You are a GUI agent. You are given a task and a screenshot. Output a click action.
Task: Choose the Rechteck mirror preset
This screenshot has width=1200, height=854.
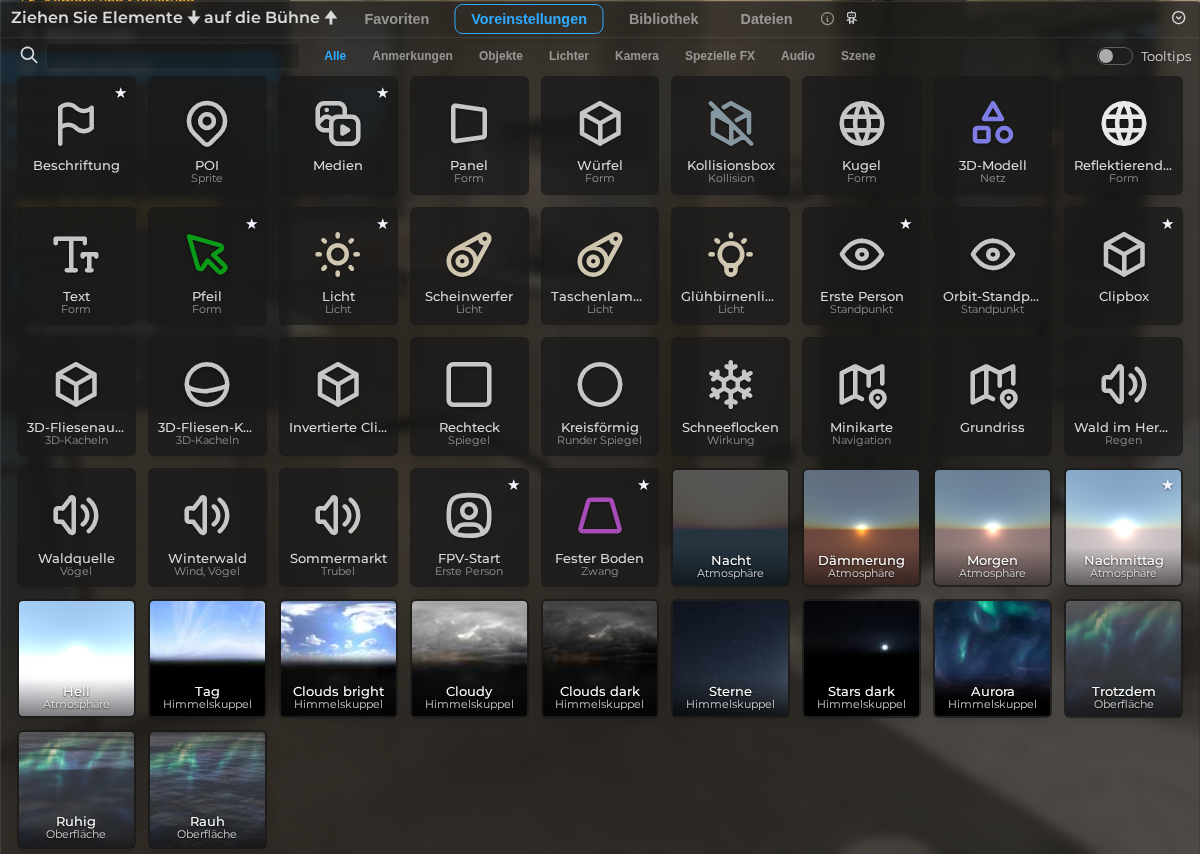469,397
